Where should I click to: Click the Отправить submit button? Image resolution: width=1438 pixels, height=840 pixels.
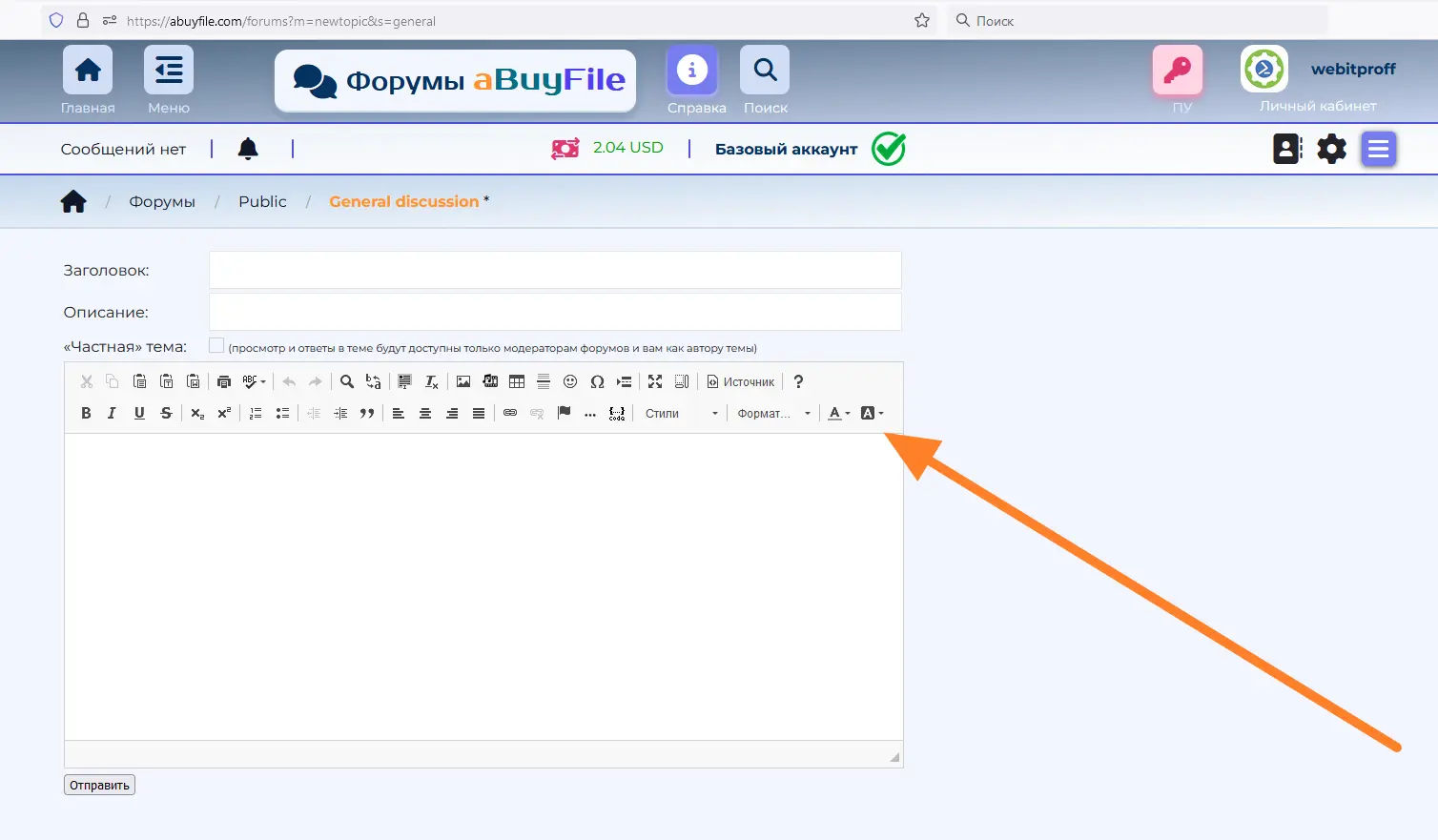99,785
